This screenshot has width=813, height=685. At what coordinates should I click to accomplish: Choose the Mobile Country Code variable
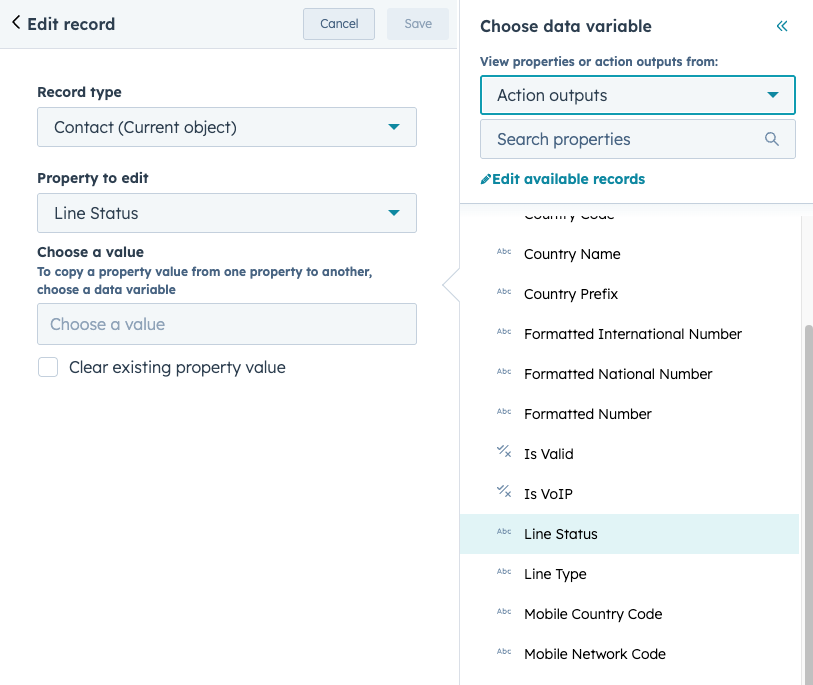tap(593, 614)
